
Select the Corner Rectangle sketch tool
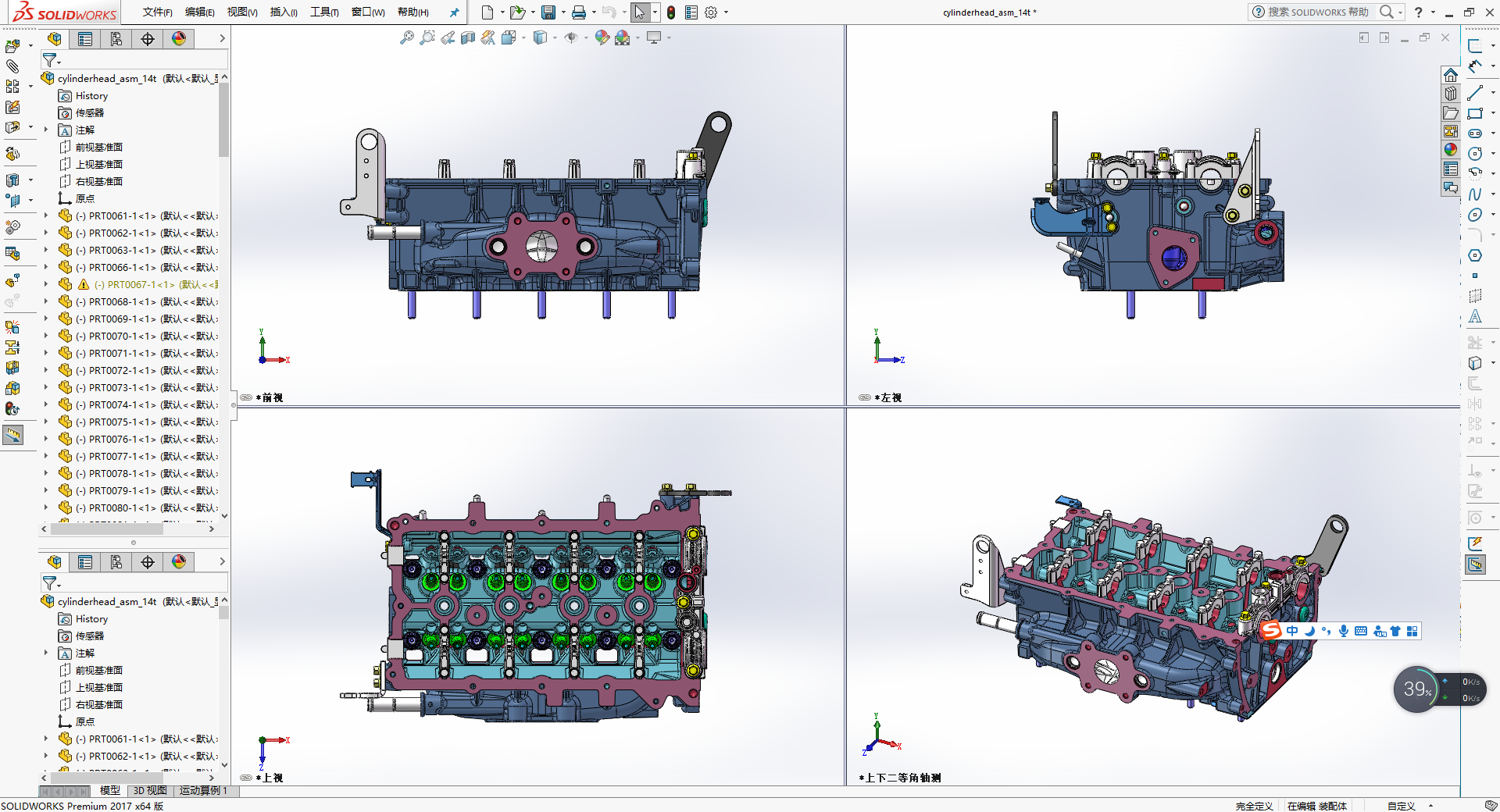pyautogui.click(x=1475, y=113)
